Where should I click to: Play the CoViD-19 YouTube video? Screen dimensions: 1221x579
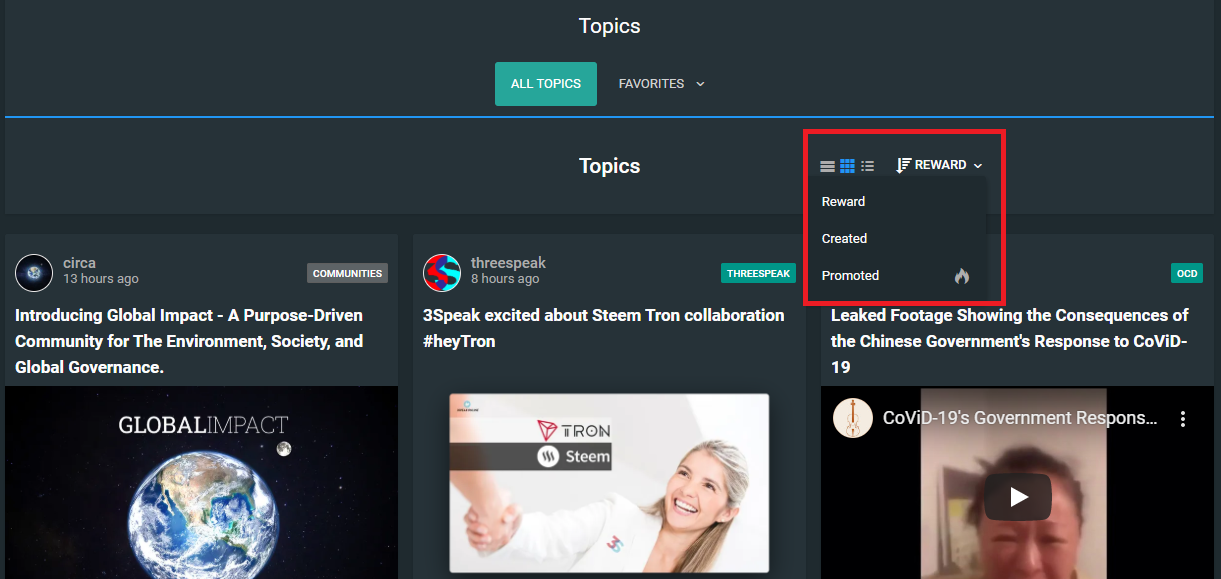coord(1017,496)
